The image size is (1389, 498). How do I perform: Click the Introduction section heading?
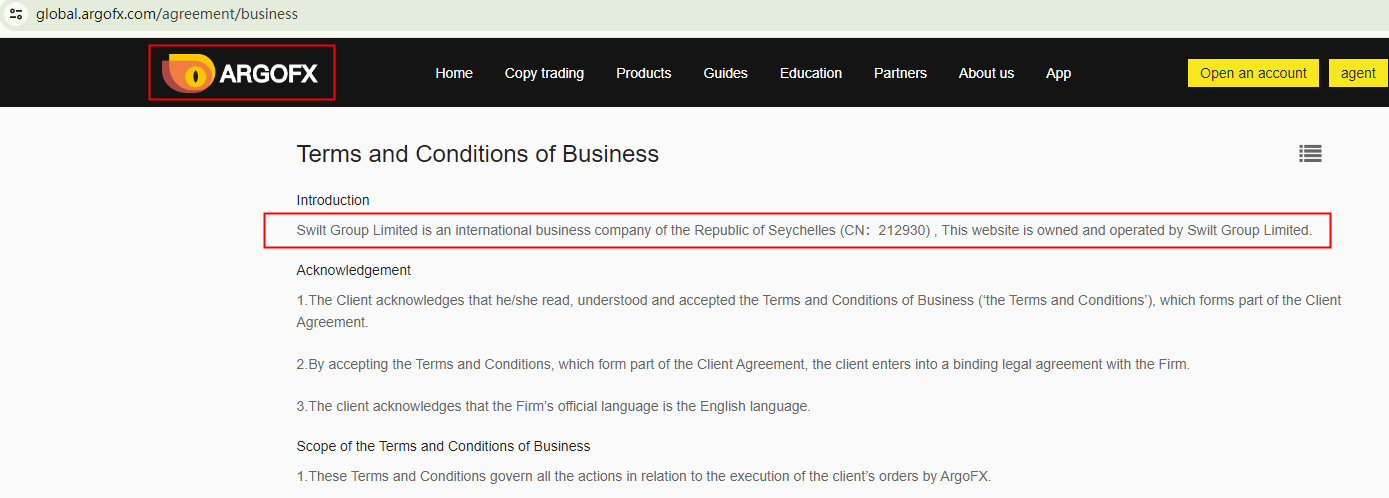(x=333, y=200)
